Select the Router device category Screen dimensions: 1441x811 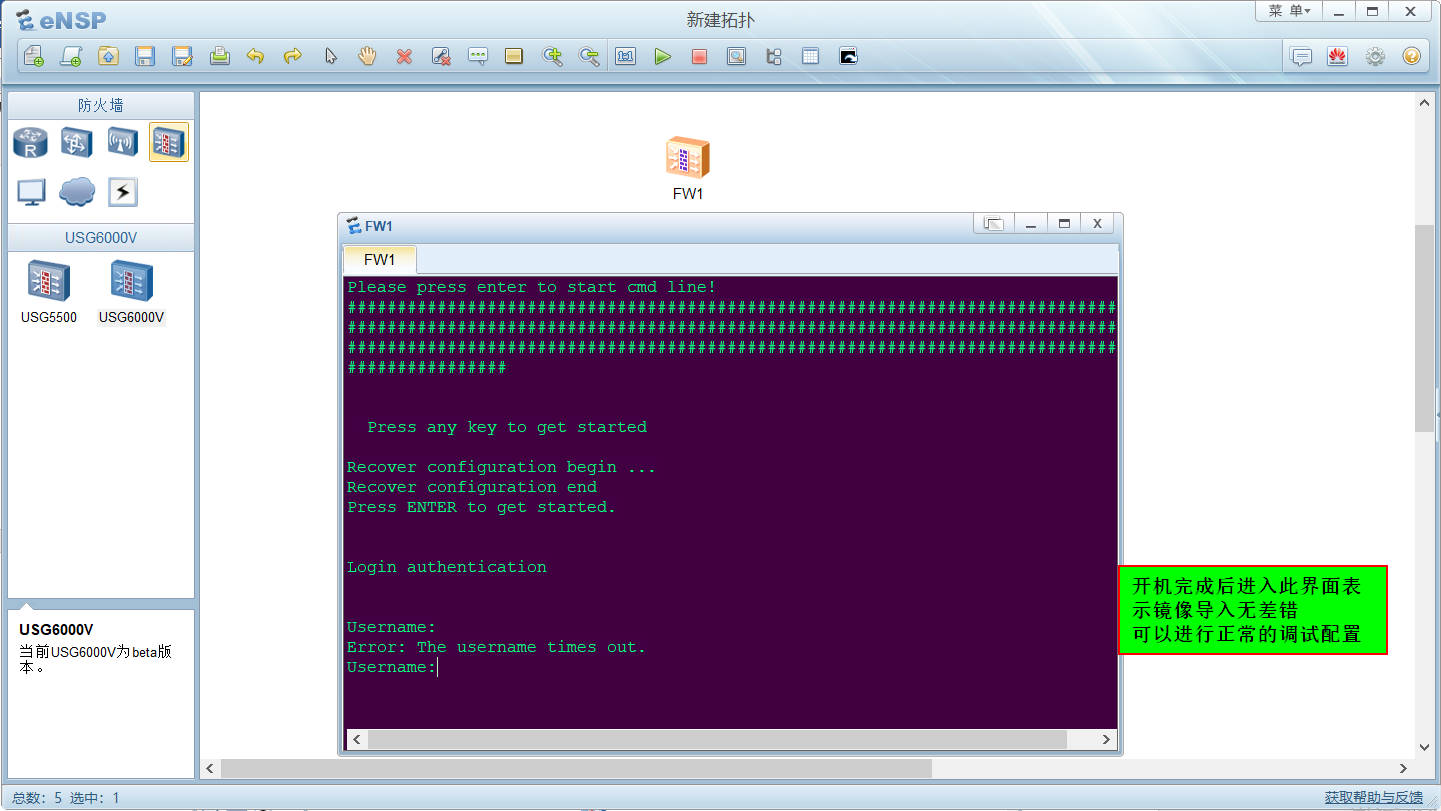30,142
